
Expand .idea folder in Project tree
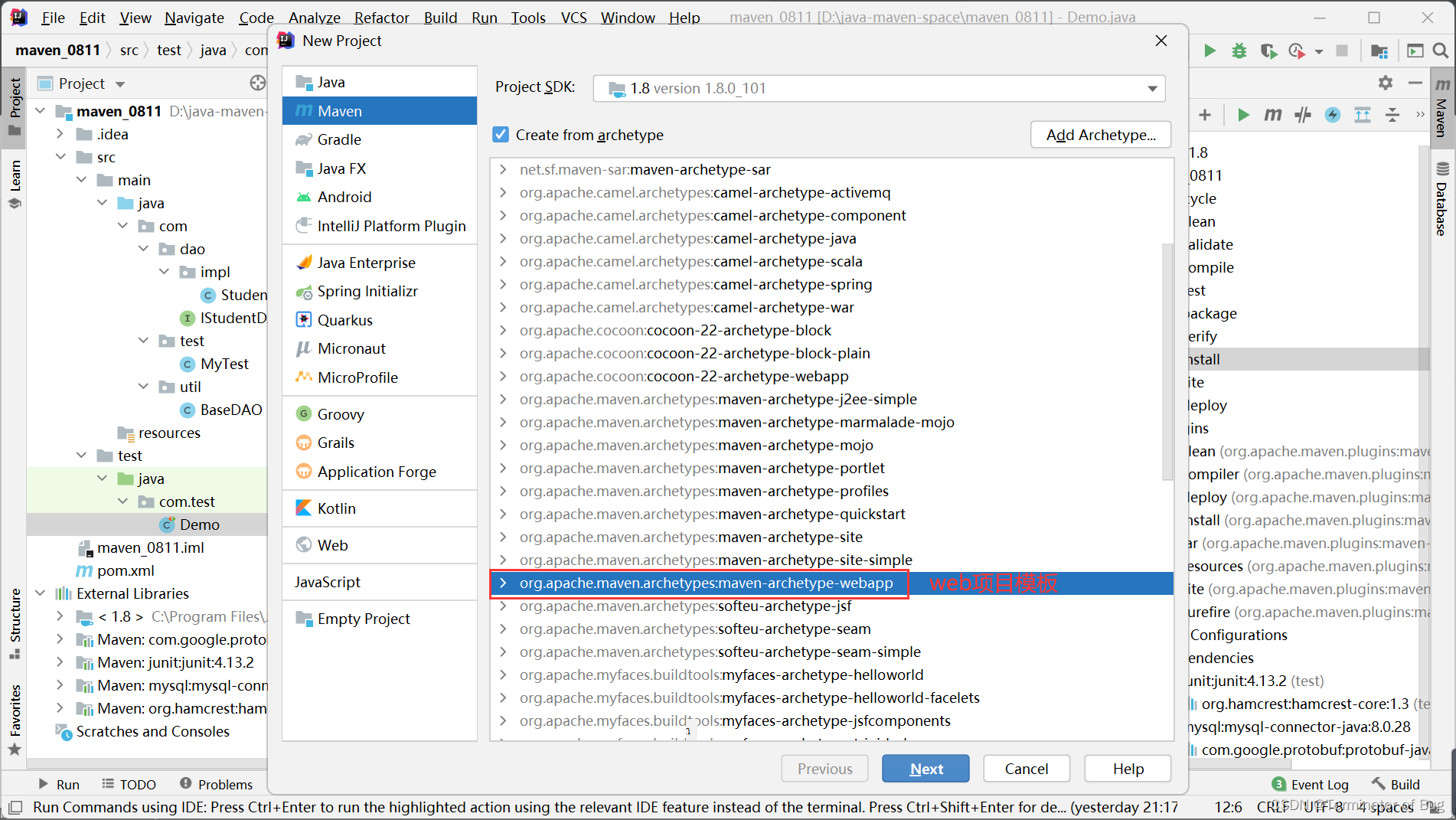pos(60,134)
